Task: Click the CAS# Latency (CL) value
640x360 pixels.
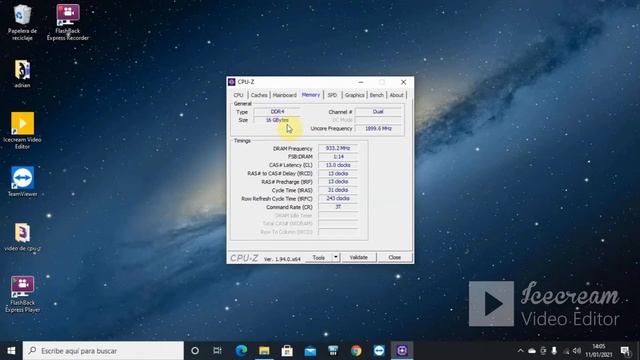Action: [x=338, y=165]
